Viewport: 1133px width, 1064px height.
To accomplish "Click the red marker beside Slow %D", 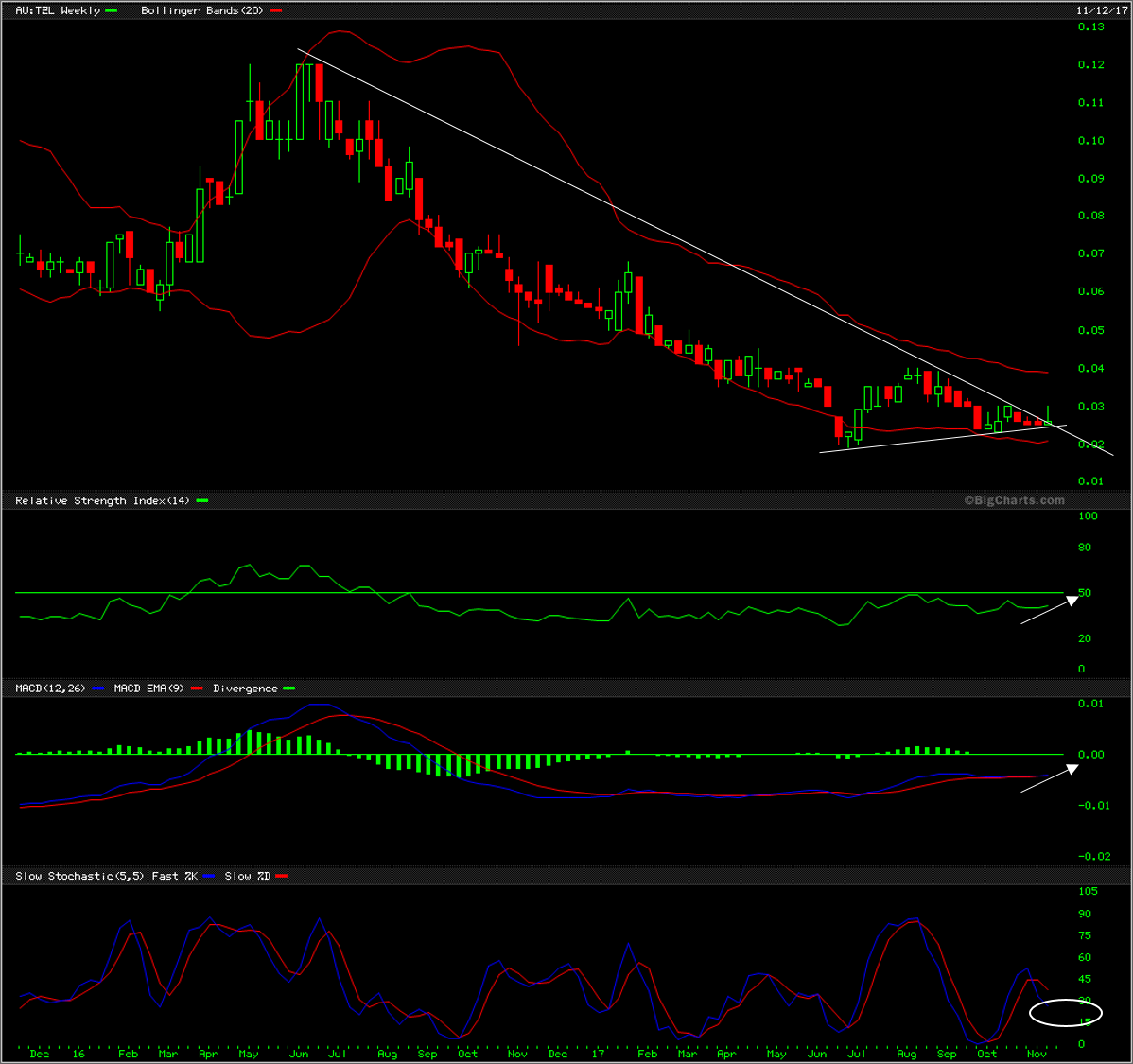I will 282,876.
